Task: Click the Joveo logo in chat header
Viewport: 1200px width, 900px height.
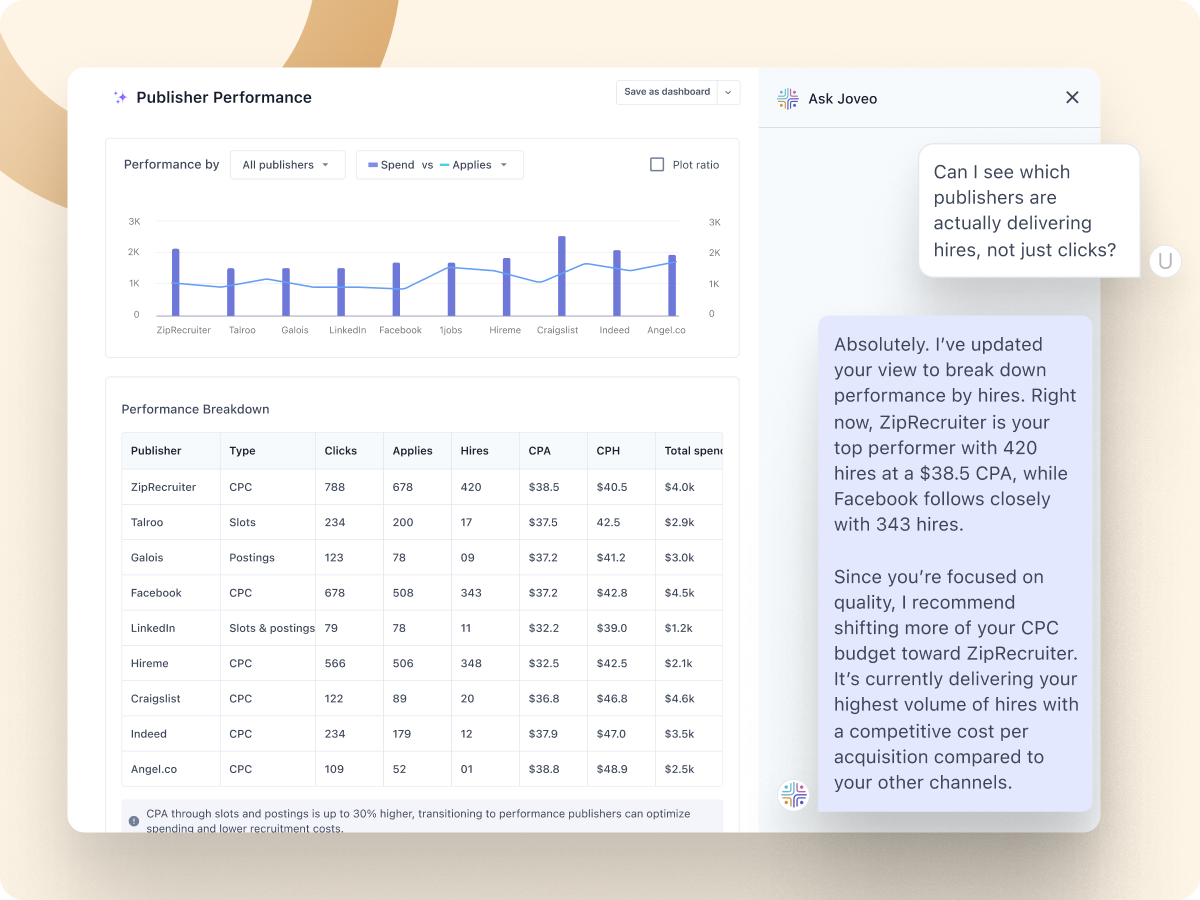Action: click(x=788, y=98)
